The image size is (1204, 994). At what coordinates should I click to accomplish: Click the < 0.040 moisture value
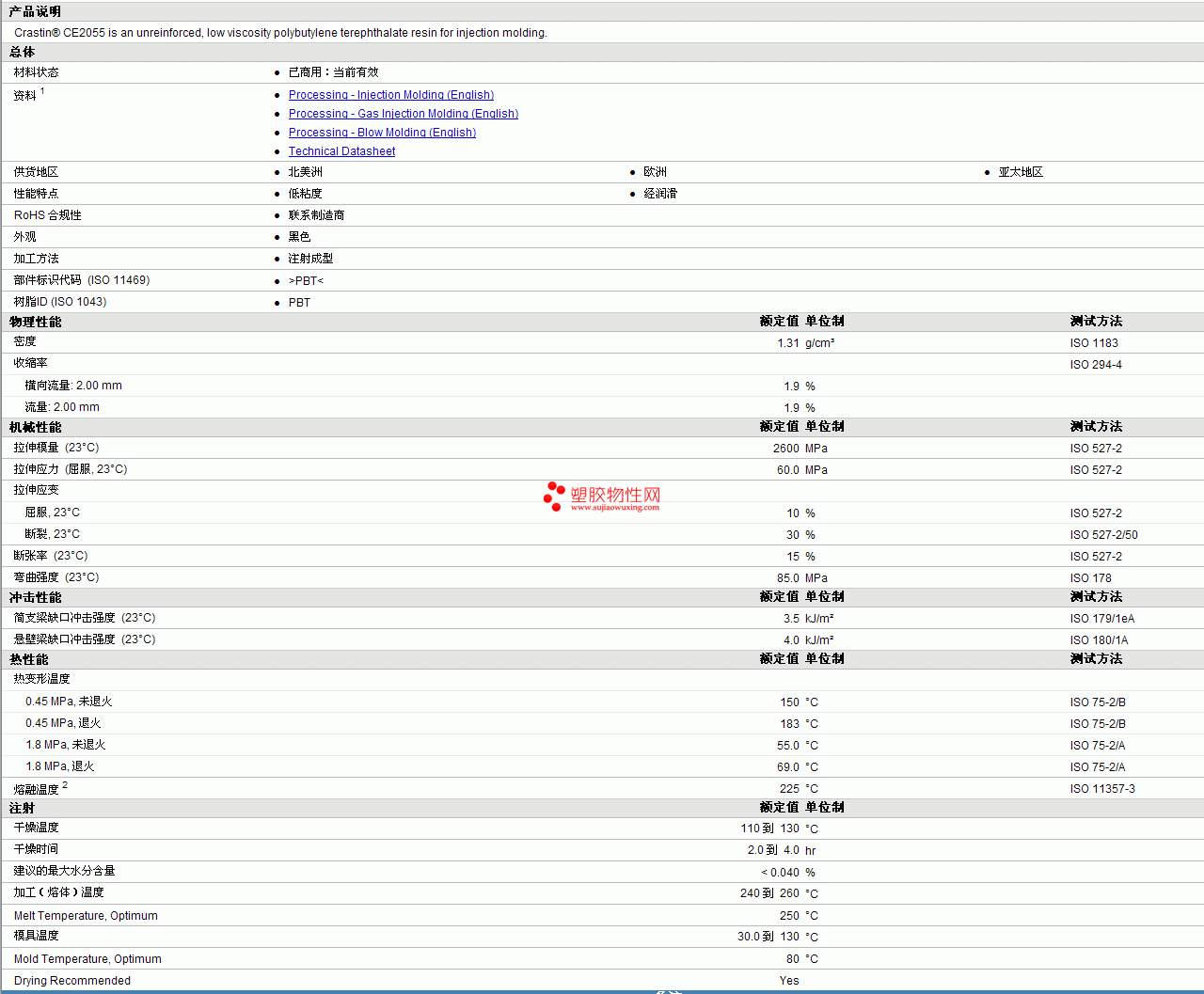(x=780, y=873)
